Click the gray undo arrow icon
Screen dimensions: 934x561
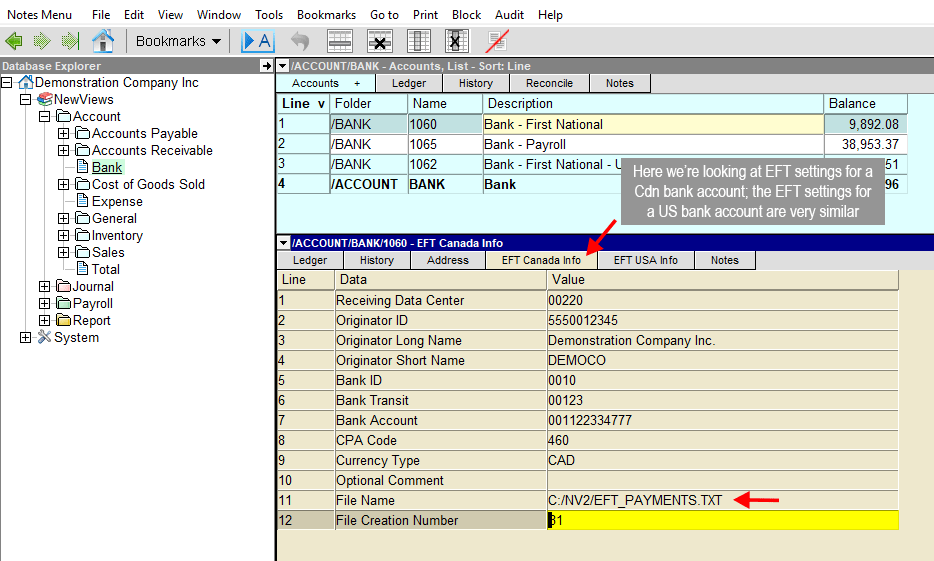pyautogui.click(x=300, y=41)
